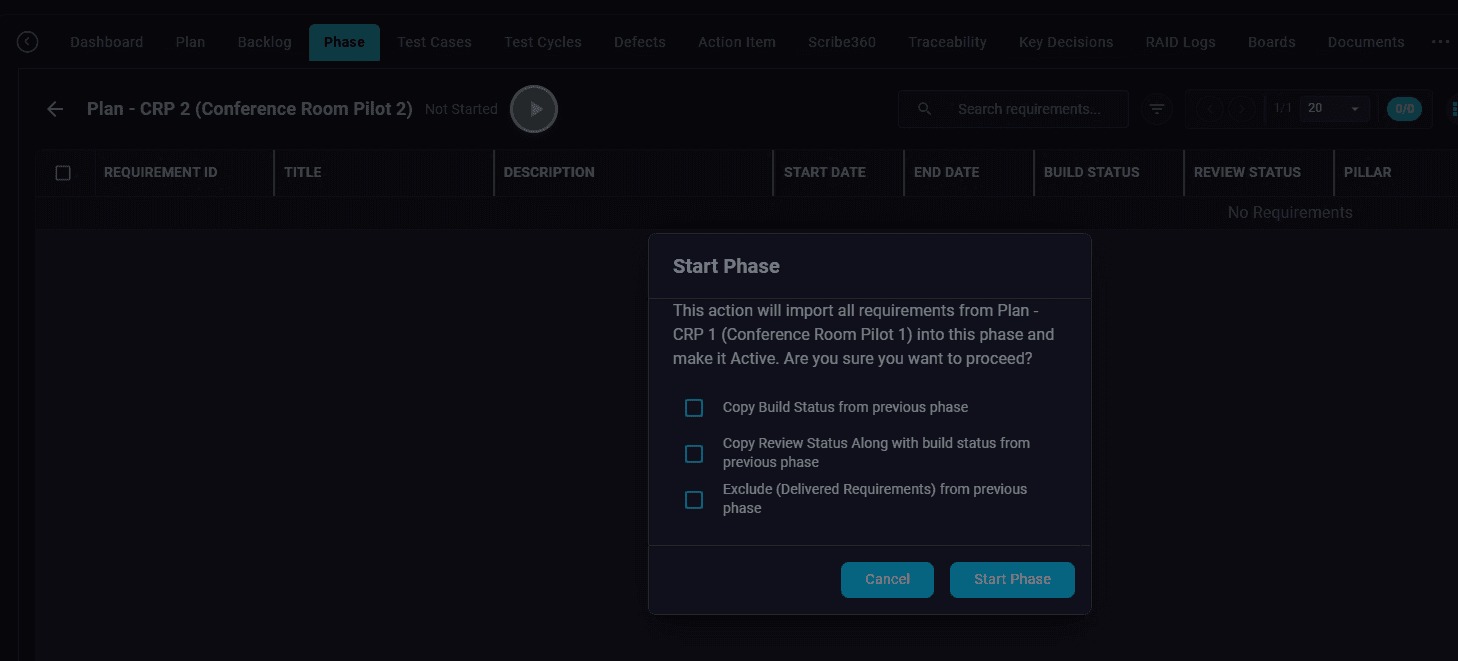The height and width of the screenshot is (661, 1458).
Task: Confirm with the Start Phase button
Action: 1012,580
